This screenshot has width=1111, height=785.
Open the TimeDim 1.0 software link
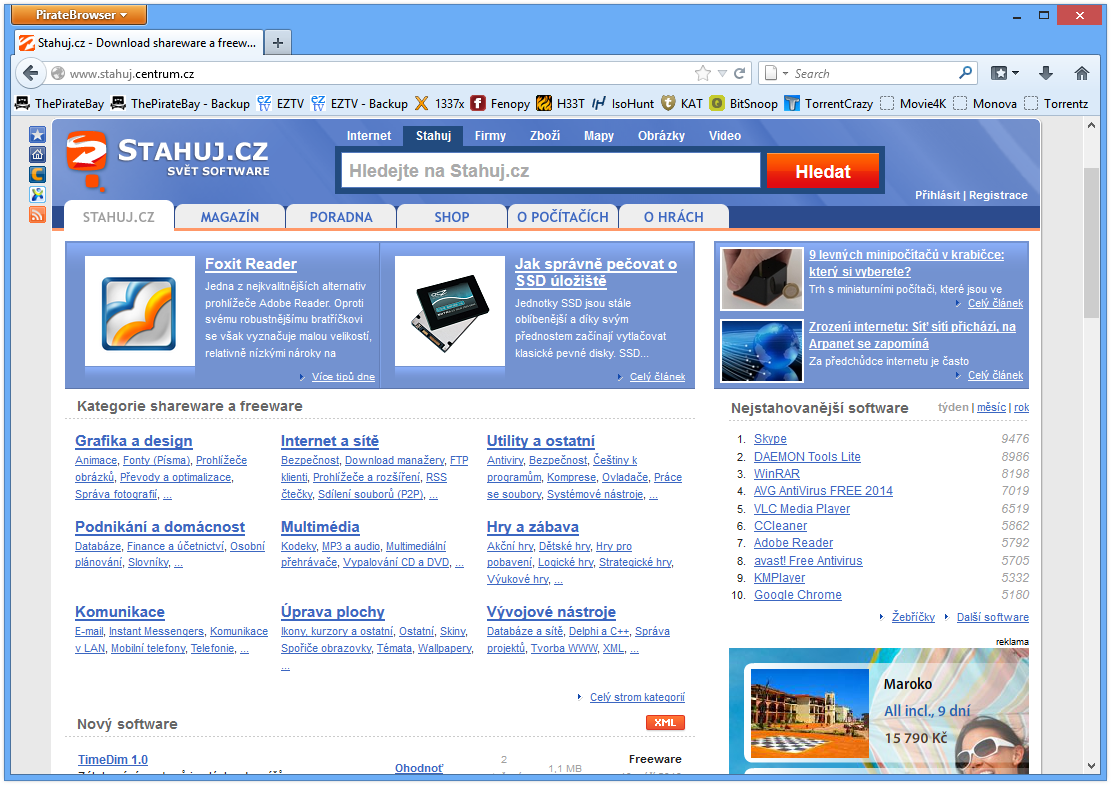tap(113, 759)
